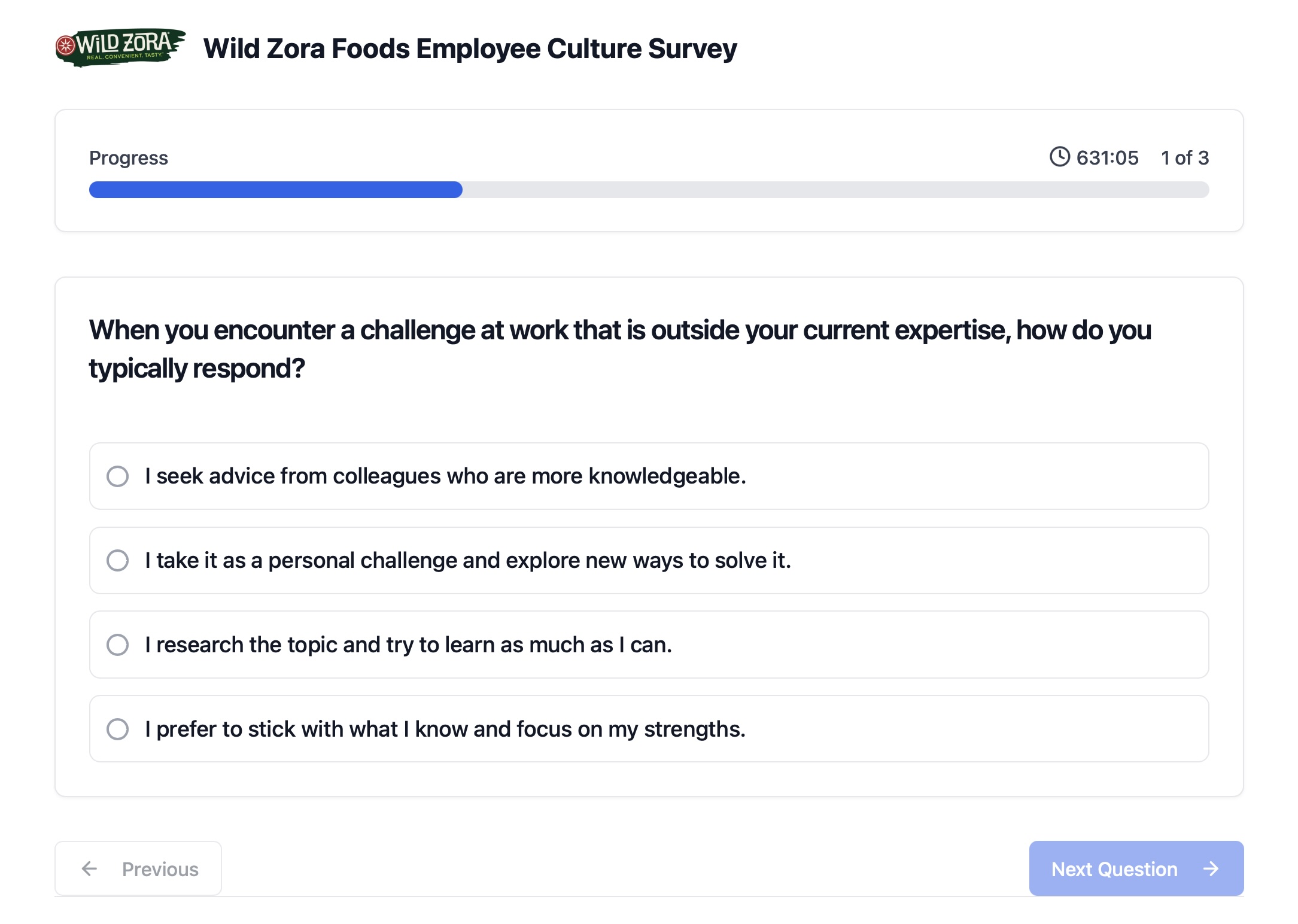Click the "1 of 3" indicator

pos(1184,157)
